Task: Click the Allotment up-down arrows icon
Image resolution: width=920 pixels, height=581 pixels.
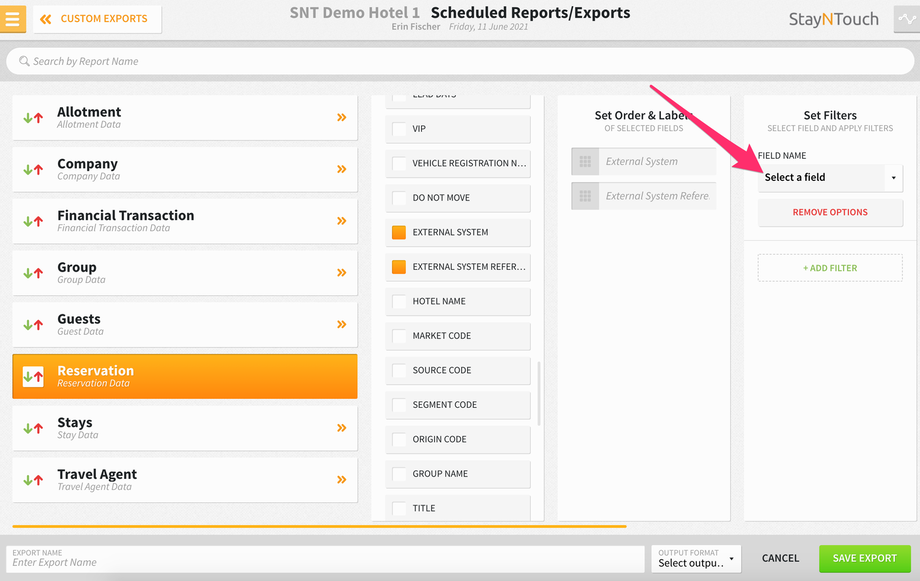Action: click(33, 117)
